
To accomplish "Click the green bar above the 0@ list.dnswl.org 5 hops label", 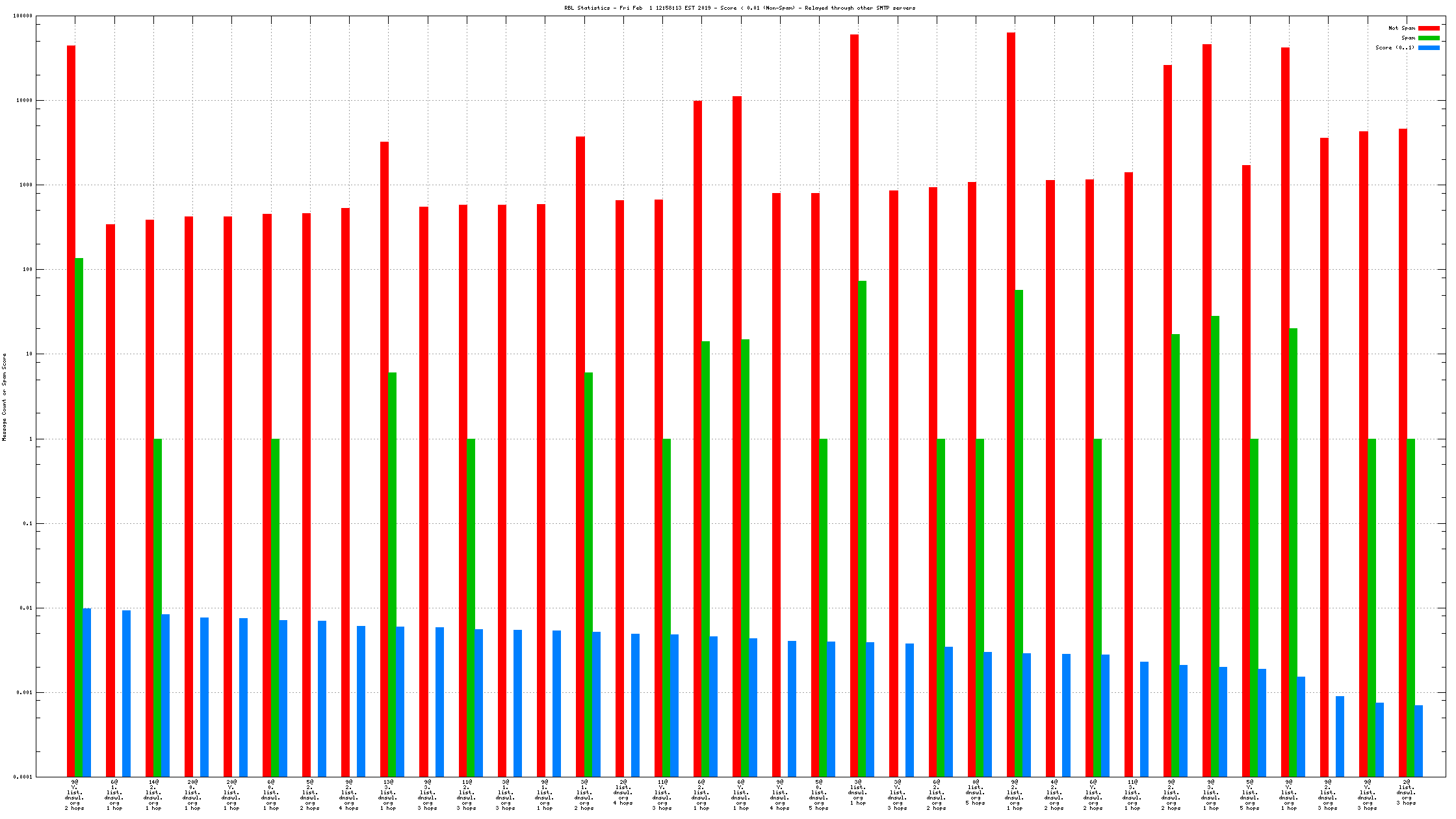I will pos(980,608).
